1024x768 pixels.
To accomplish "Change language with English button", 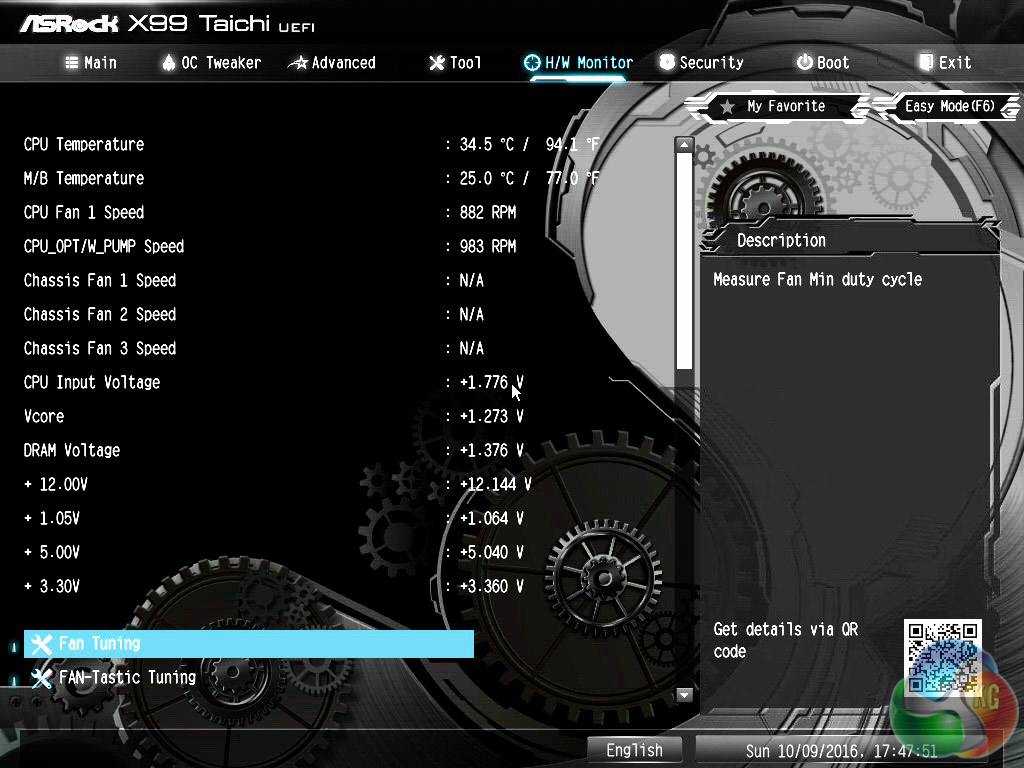I will 635,750.
